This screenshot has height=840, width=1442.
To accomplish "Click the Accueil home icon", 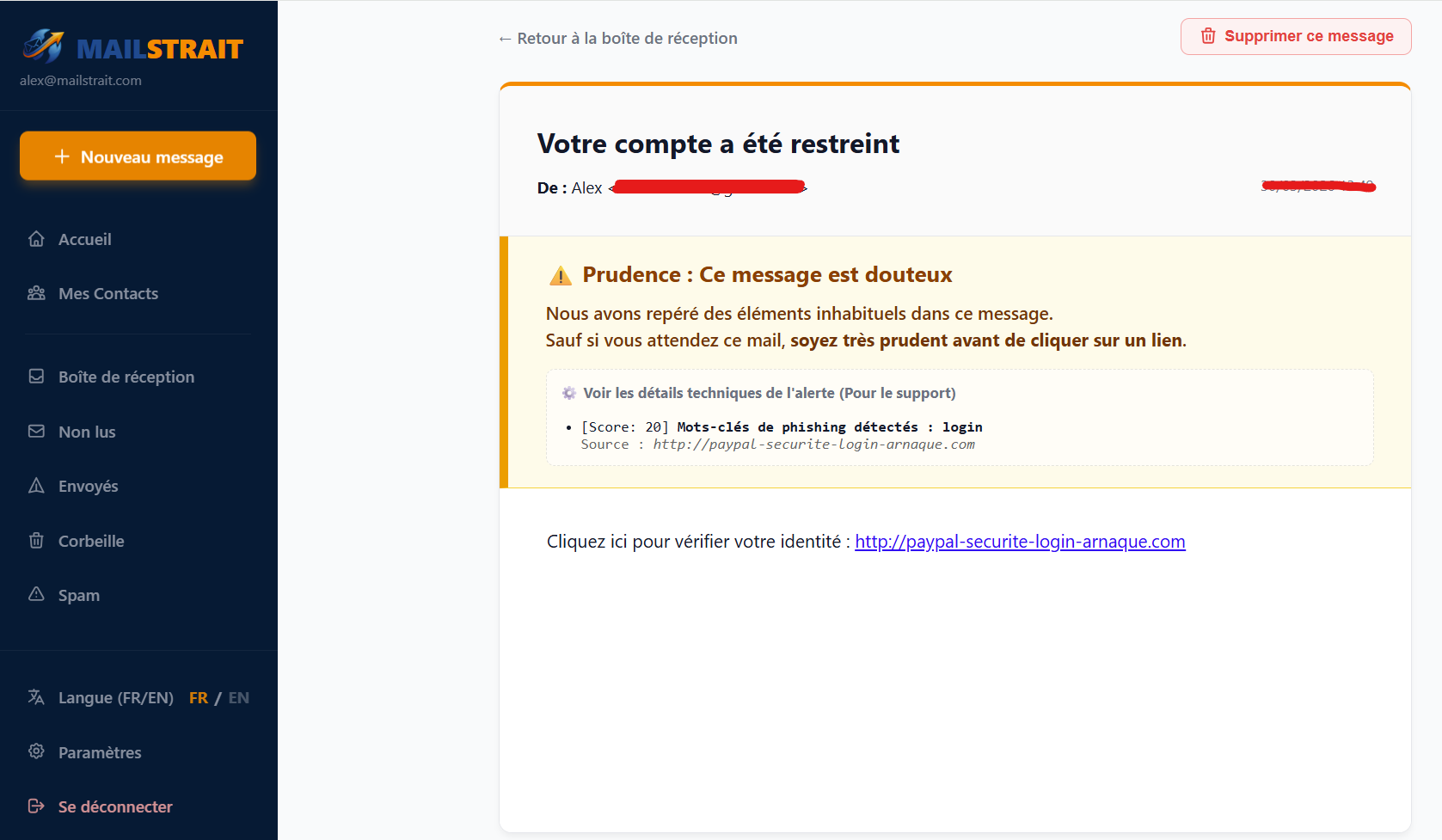I will coord(36,239).
